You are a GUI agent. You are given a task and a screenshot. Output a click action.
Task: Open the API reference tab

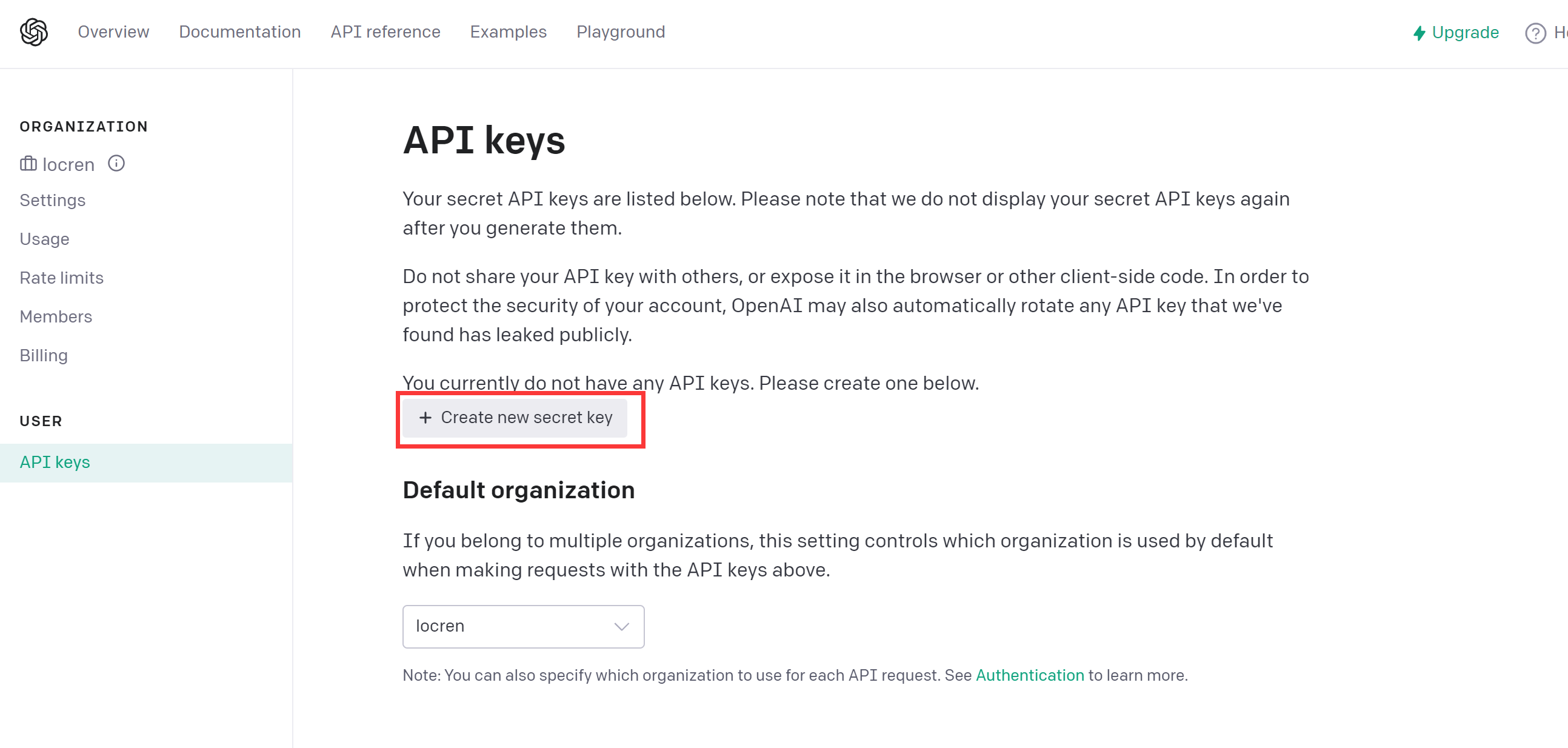tap(385, 32)
